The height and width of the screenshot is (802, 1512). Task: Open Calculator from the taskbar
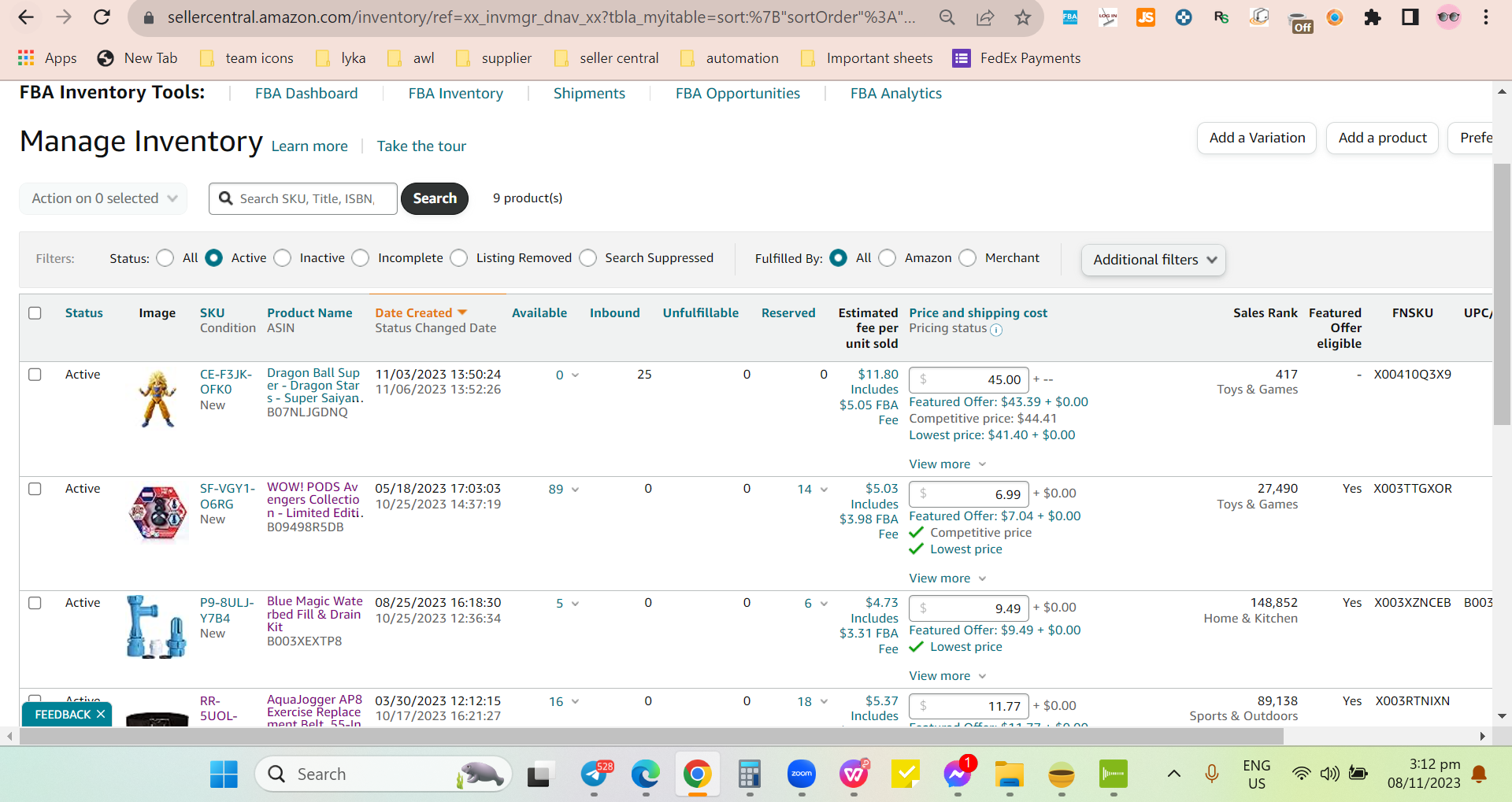pos(750,774)
